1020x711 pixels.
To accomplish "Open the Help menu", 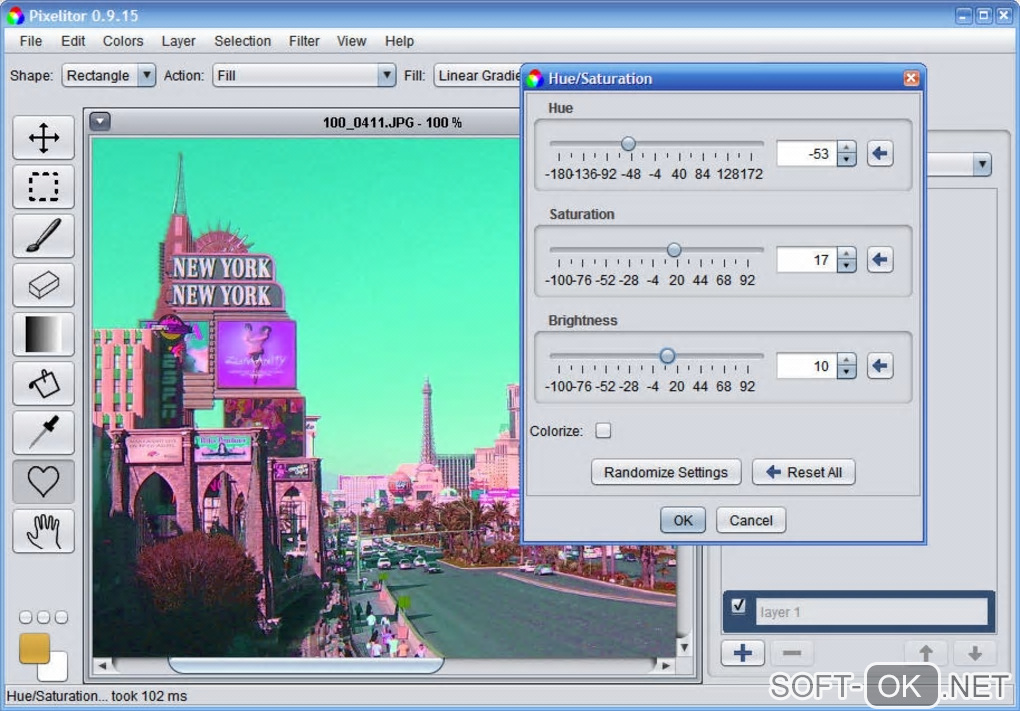I will point(399,41).
